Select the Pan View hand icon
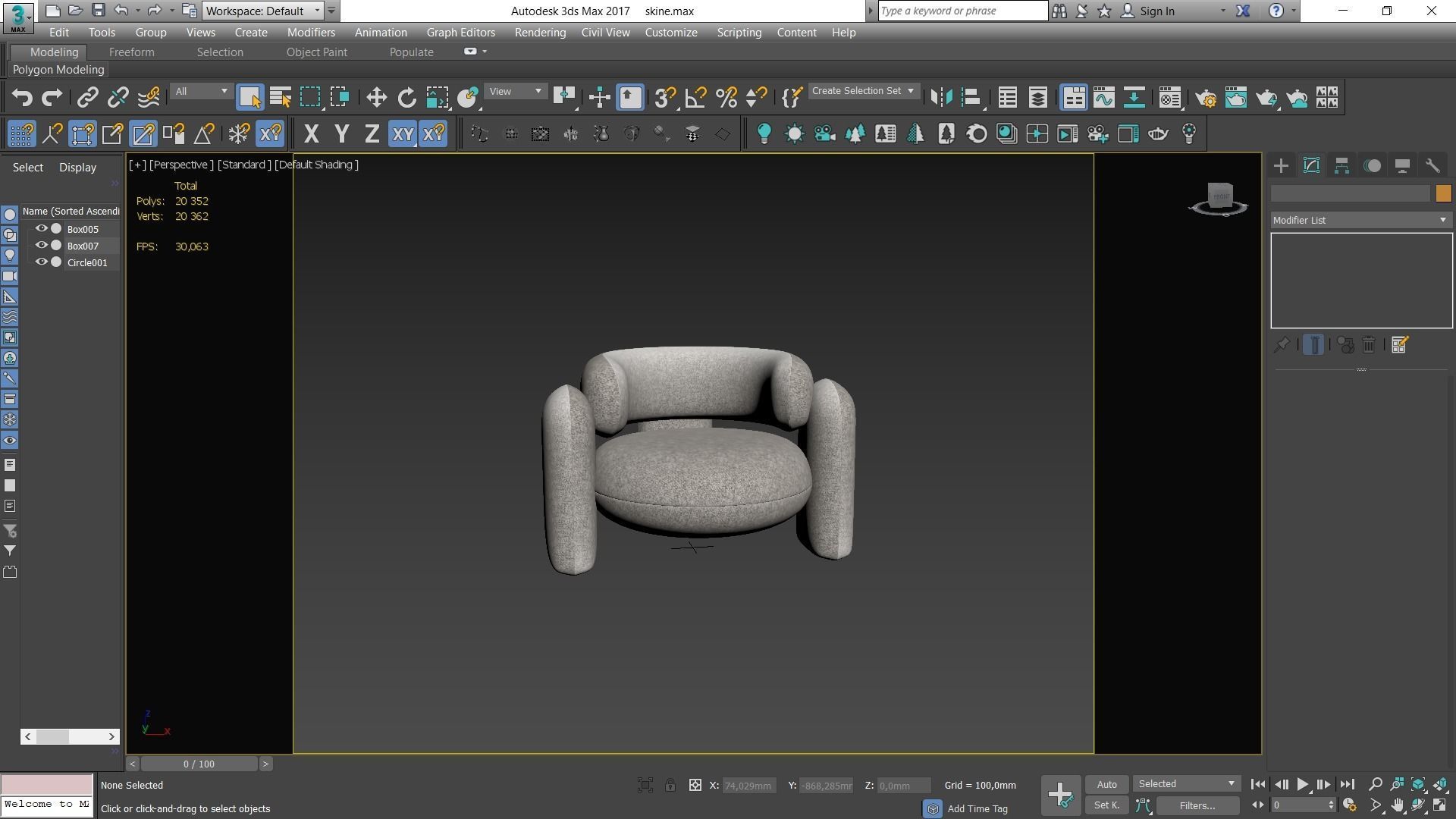Image resolution: width=1456 pixels, height=819 pixels. click(1397, 805)
